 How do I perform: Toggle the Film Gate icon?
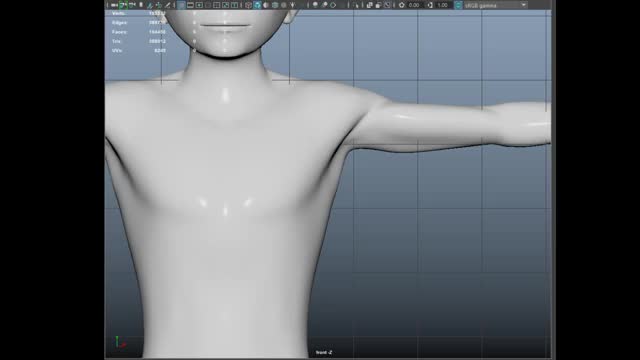(x=190, y=5)
